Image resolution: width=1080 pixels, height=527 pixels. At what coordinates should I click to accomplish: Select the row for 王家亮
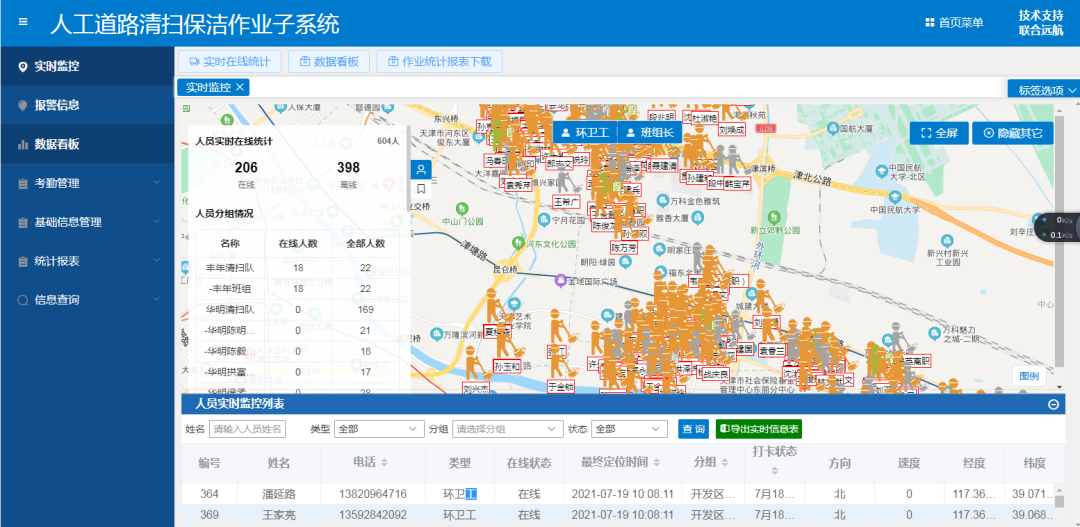pos(618,515)
